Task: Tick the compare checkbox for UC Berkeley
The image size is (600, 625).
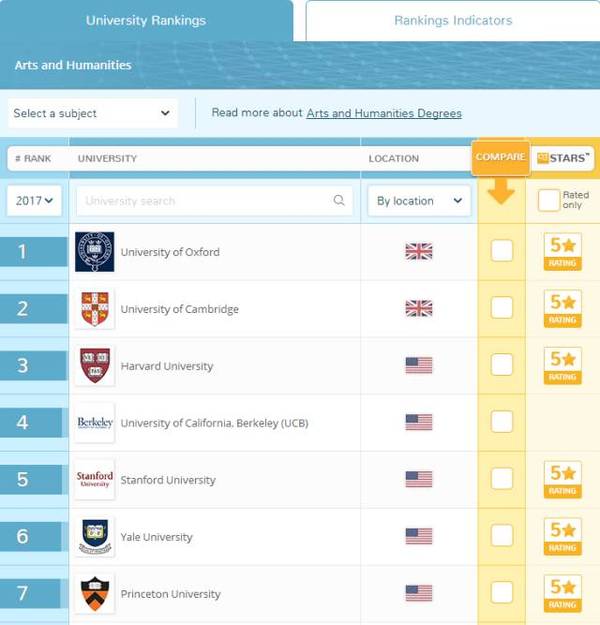Action: [x=502, y=422]
